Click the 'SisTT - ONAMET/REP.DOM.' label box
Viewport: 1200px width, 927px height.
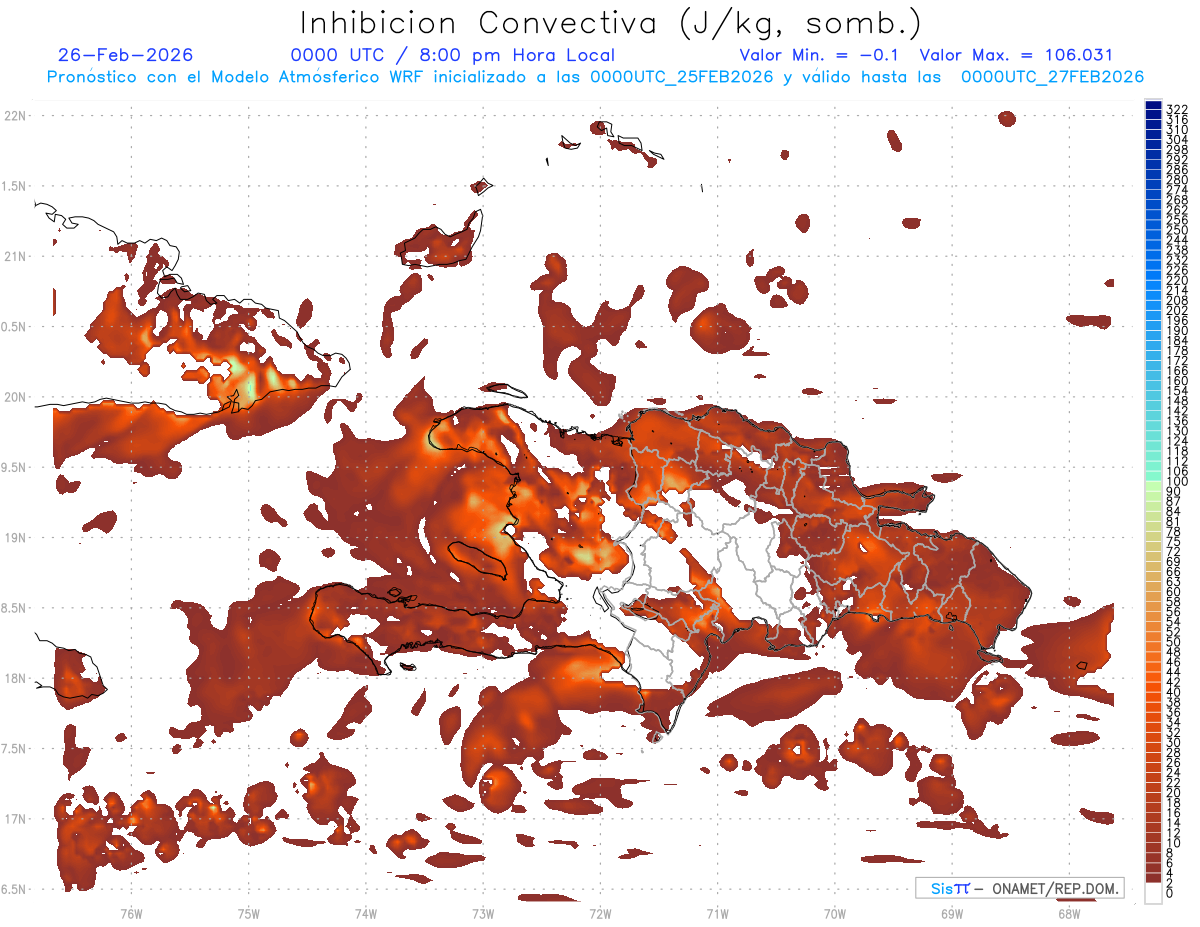coord(1019,888)
